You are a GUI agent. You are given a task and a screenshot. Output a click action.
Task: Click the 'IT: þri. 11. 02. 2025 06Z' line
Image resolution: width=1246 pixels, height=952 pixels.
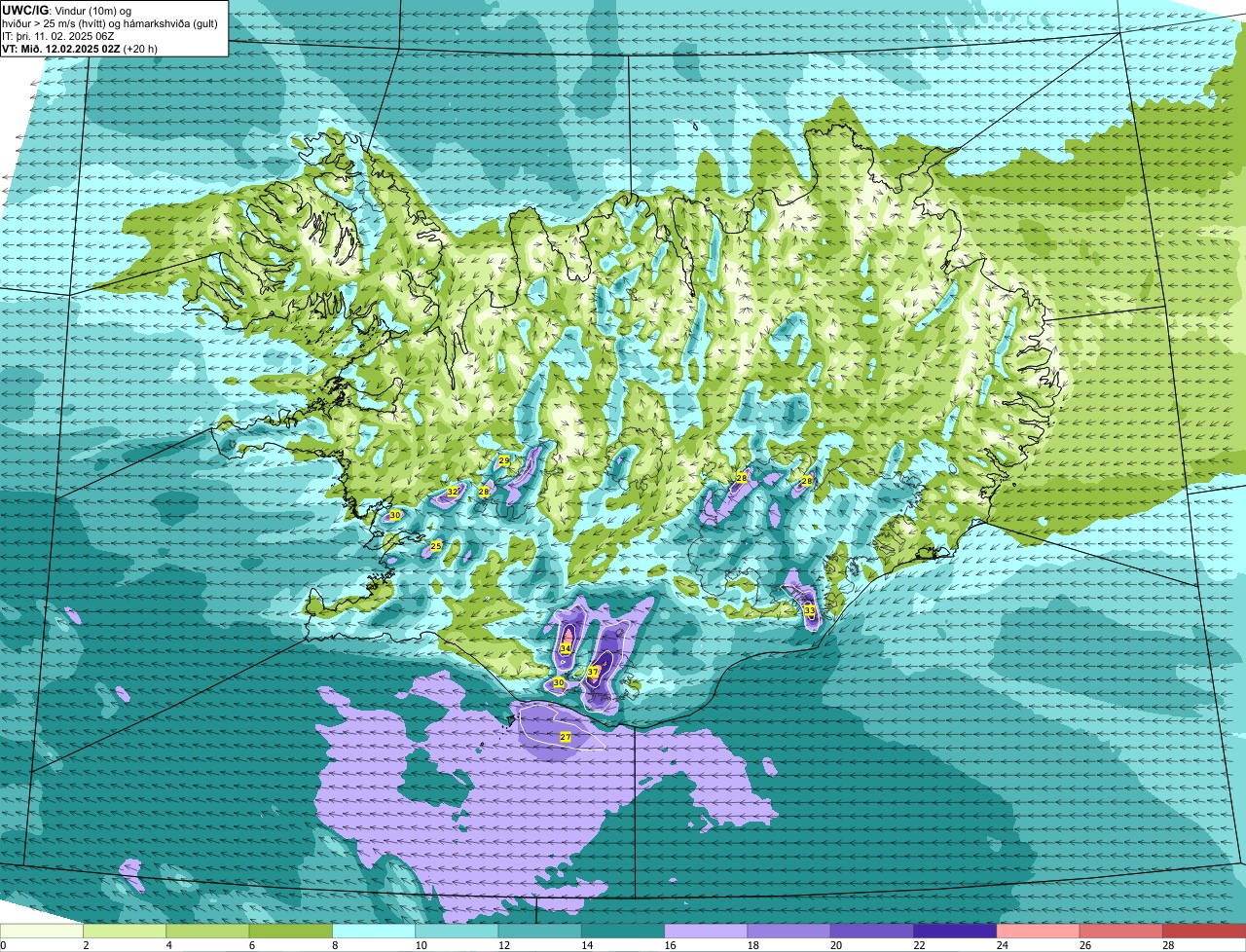[x=58, y=36]
